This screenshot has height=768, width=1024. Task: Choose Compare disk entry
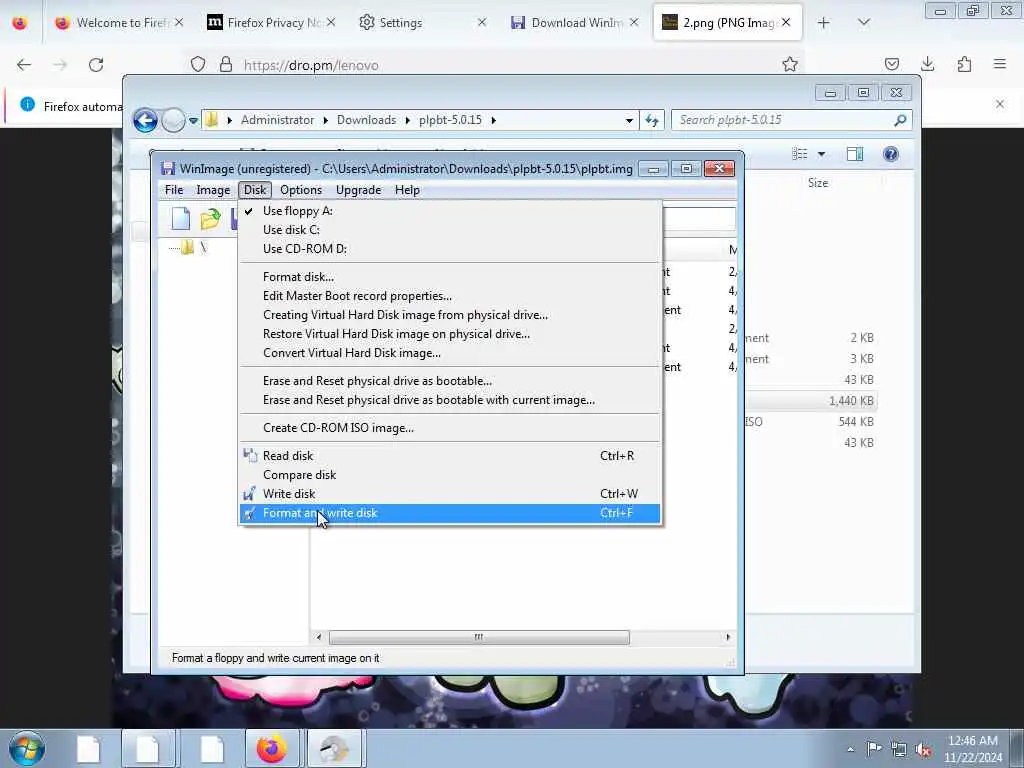tap(449, 475)
